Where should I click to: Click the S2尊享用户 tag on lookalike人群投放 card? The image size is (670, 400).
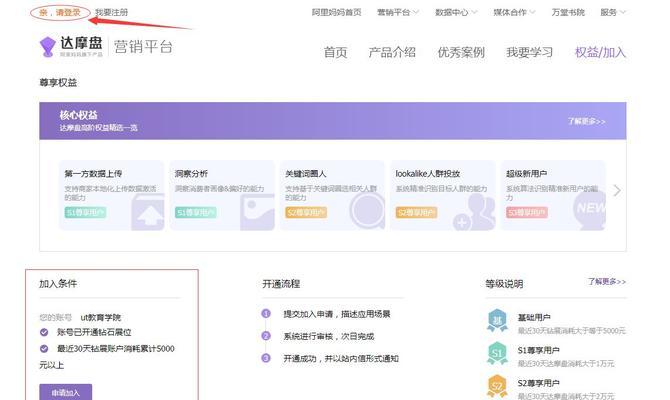pyautogui.click(x=416, y=212)
